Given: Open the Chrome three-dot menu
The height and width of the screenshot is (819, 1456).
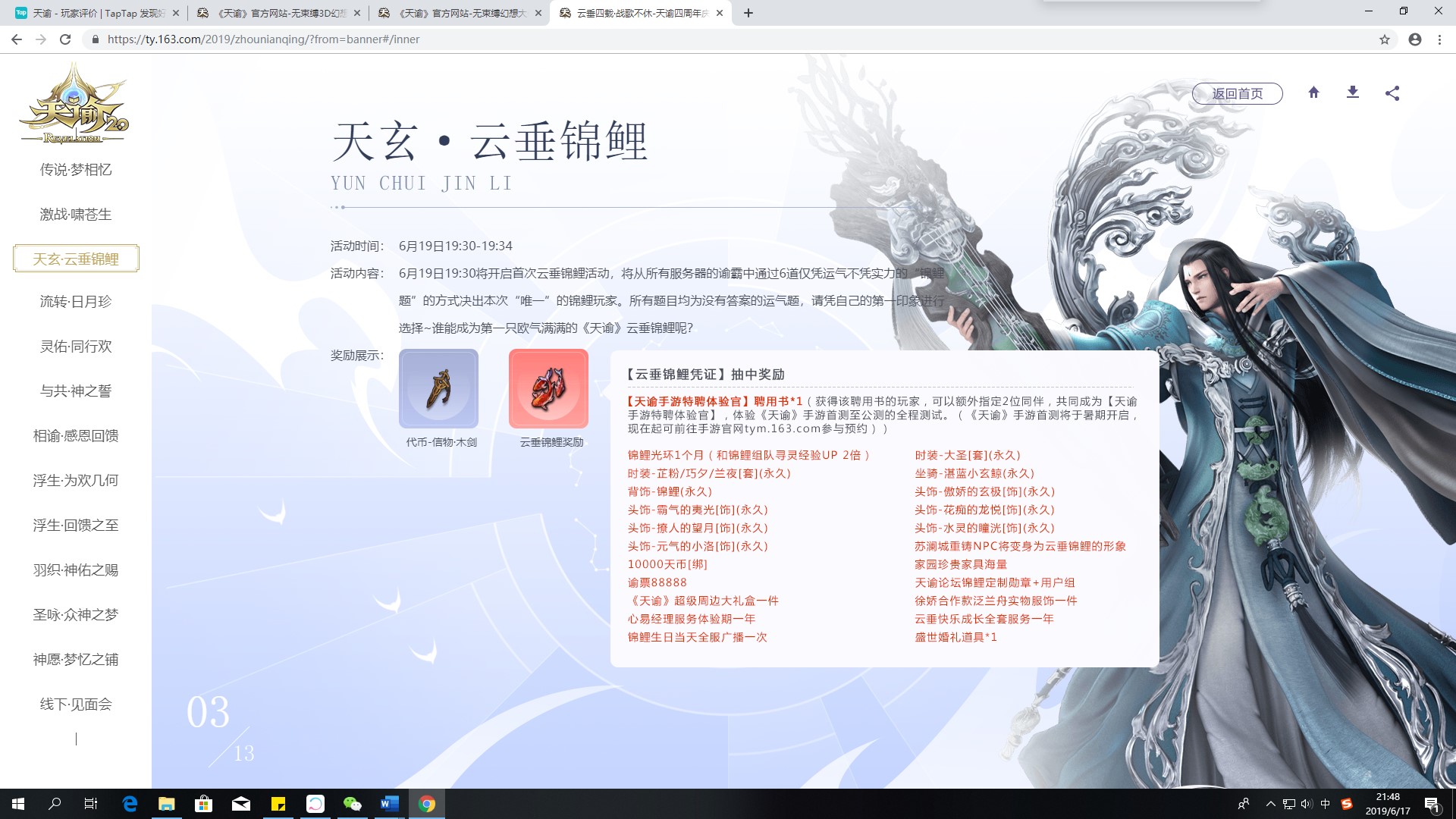Looking at the screenshot, I should click(1439, 39).
